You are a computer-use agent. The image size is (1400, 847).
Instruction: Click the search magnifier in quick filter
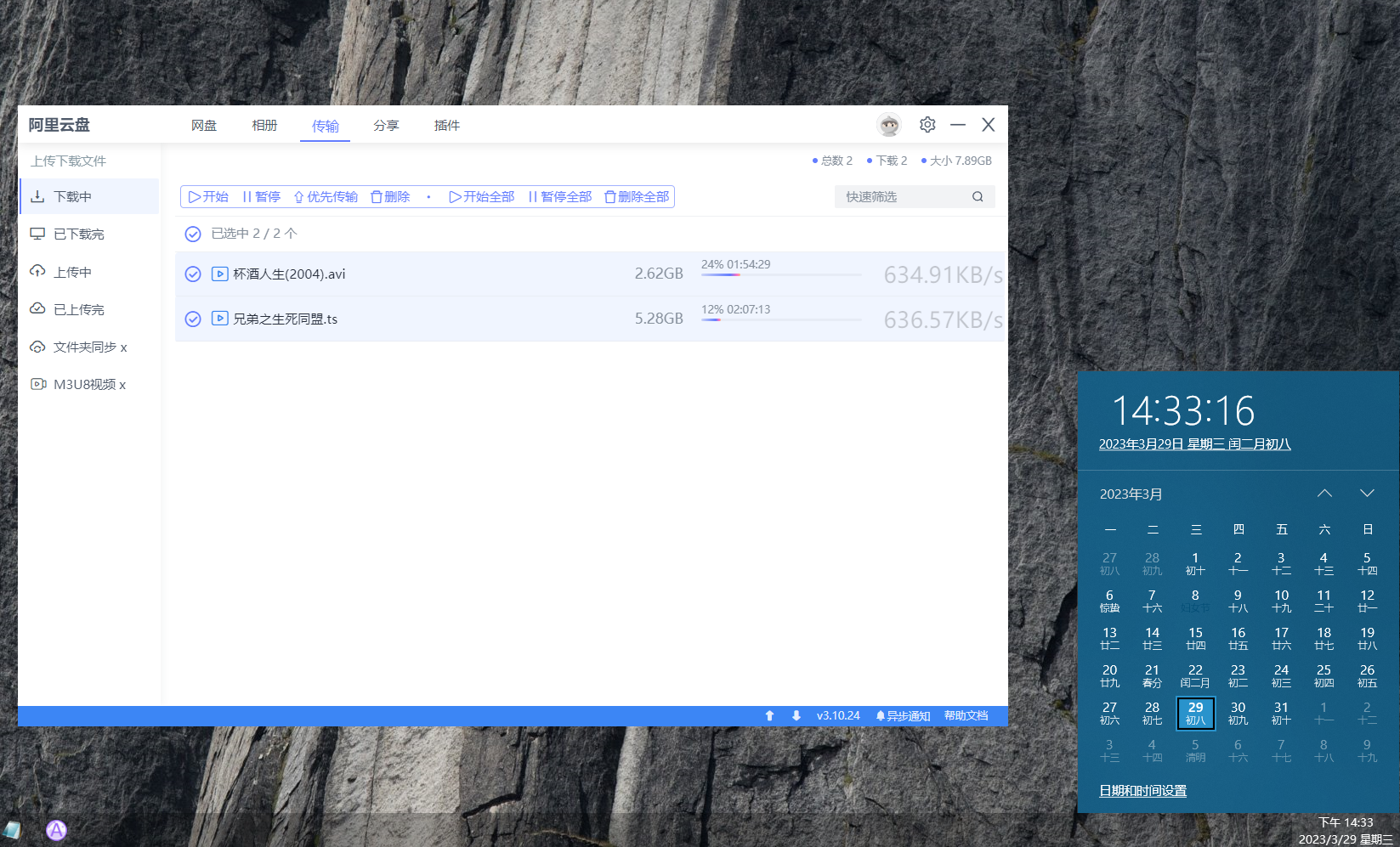coord(978,197)
